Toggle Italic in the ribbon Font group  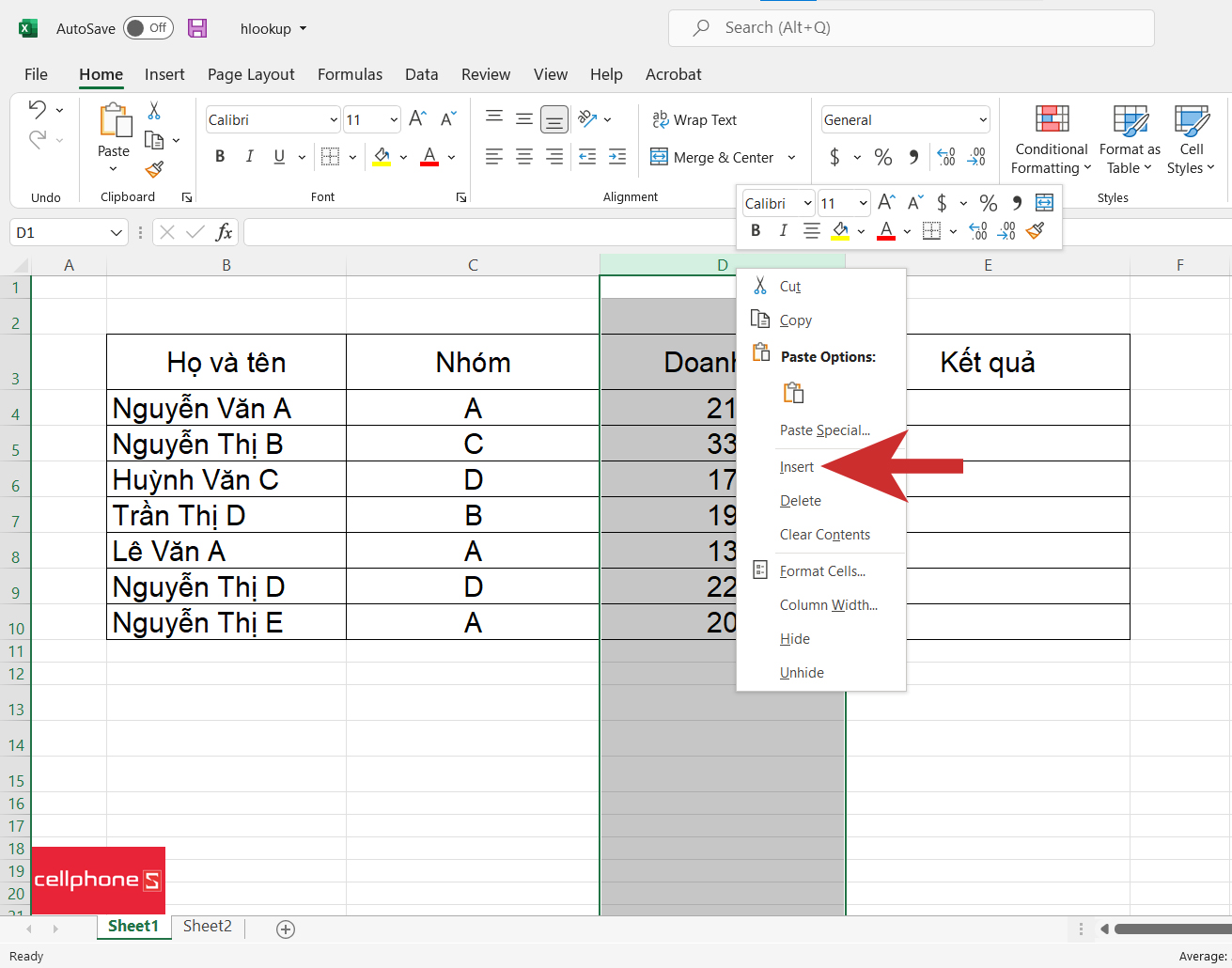(249, 157)
